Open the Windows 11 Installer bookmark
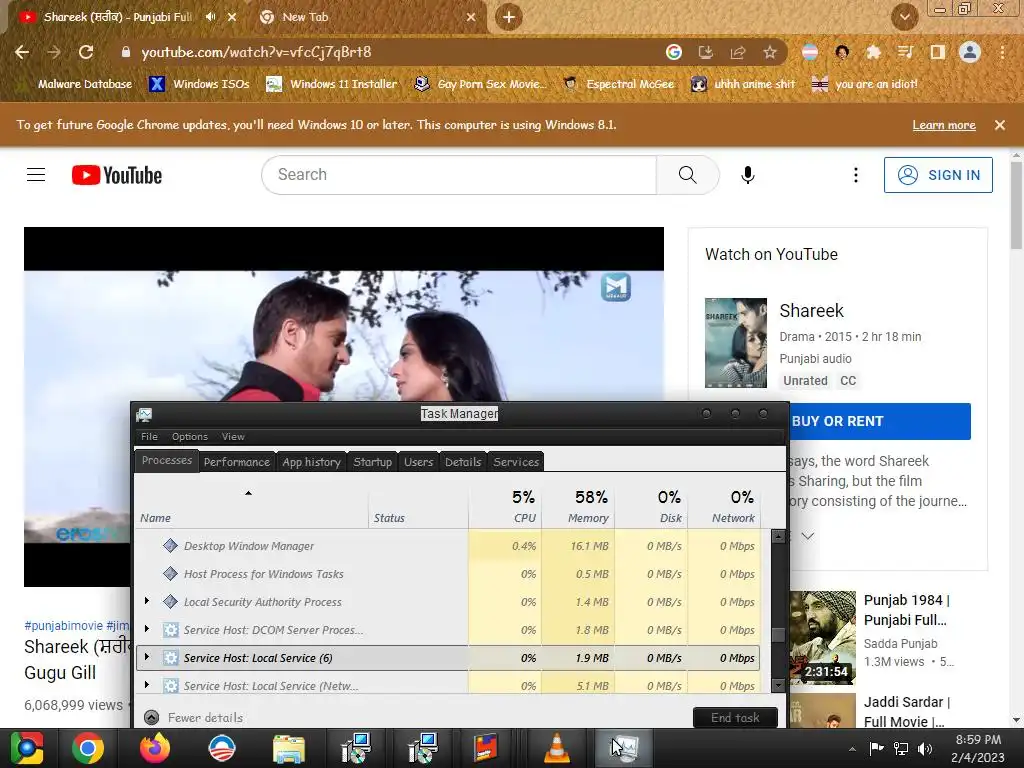 tap(332, 84)
